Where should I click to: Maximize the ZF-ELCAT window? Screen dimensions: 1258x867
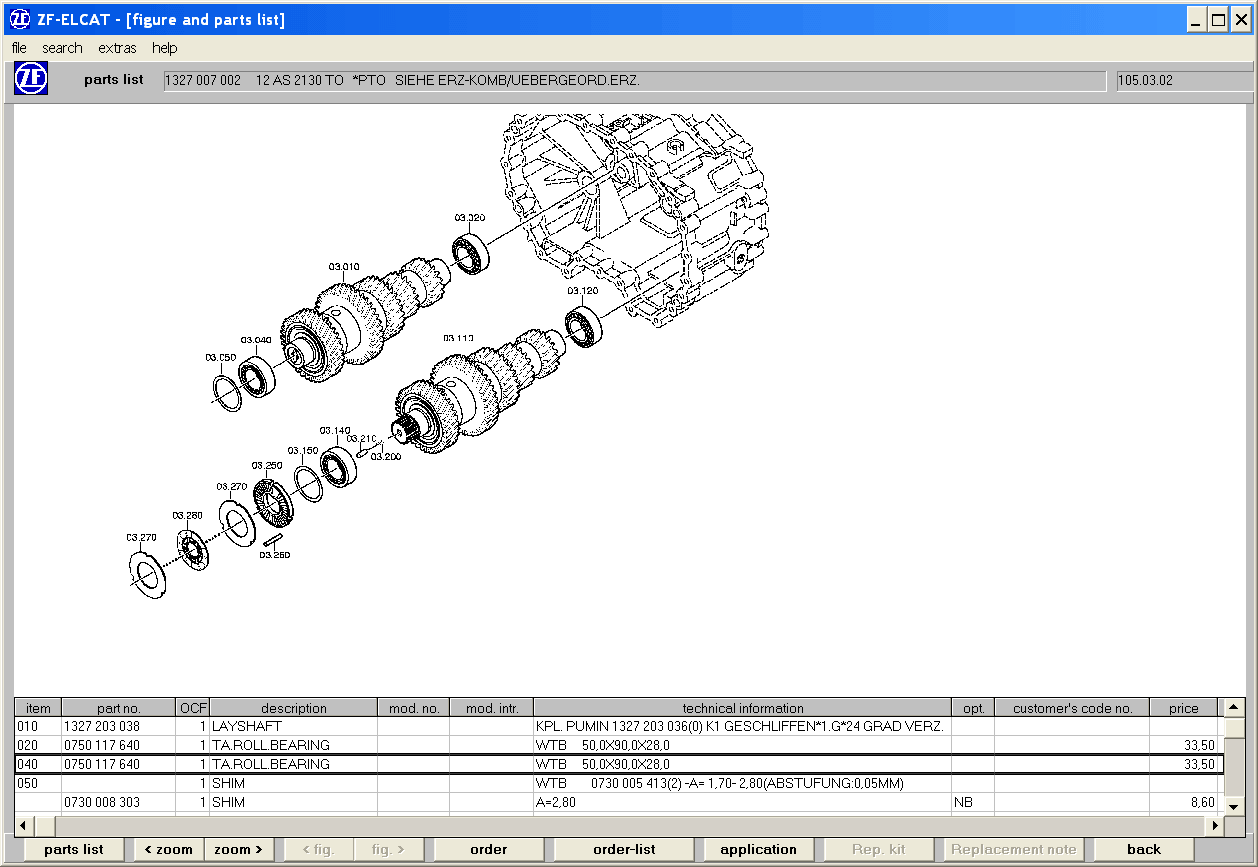click(1218, 20)
